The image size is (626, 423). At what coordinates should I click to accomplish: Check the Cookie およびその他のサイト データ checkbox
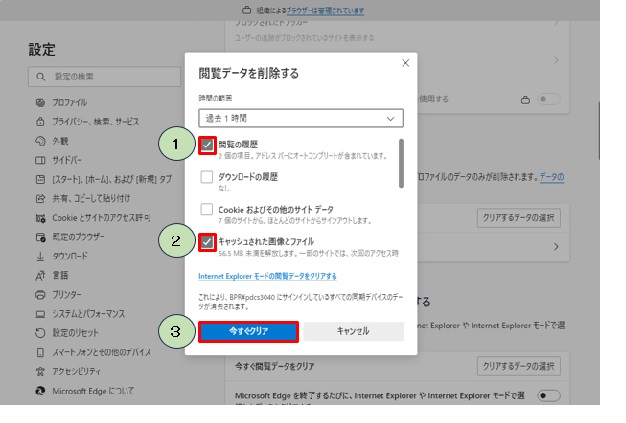coord(207,209)
